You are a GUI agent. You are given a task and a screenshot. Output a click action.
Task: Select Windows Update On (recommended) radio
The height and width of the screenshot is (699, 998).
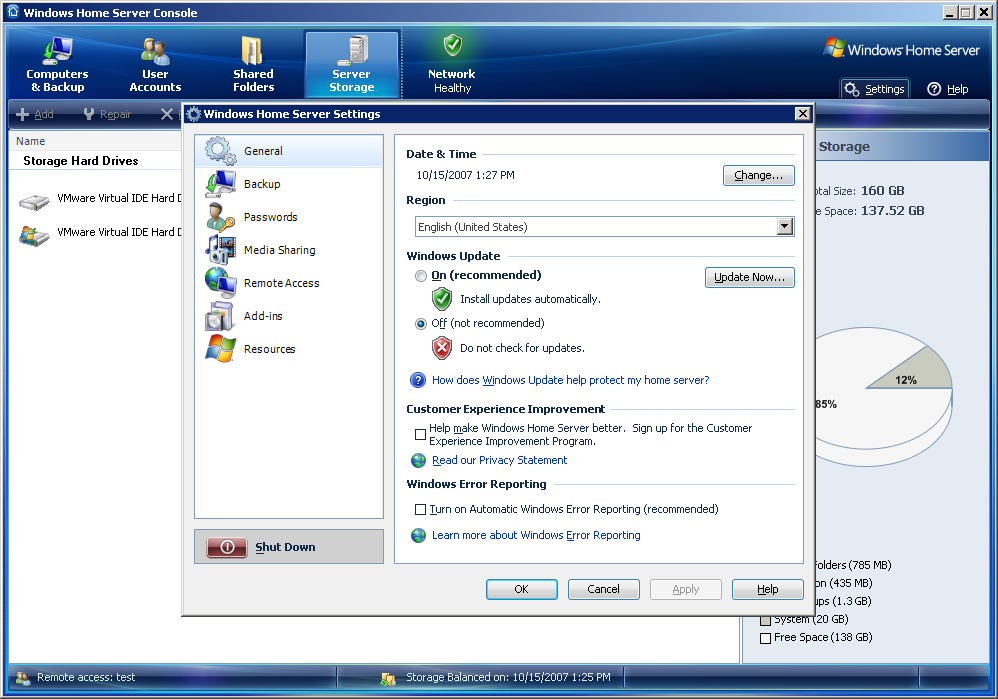click(x=421, y=276)
